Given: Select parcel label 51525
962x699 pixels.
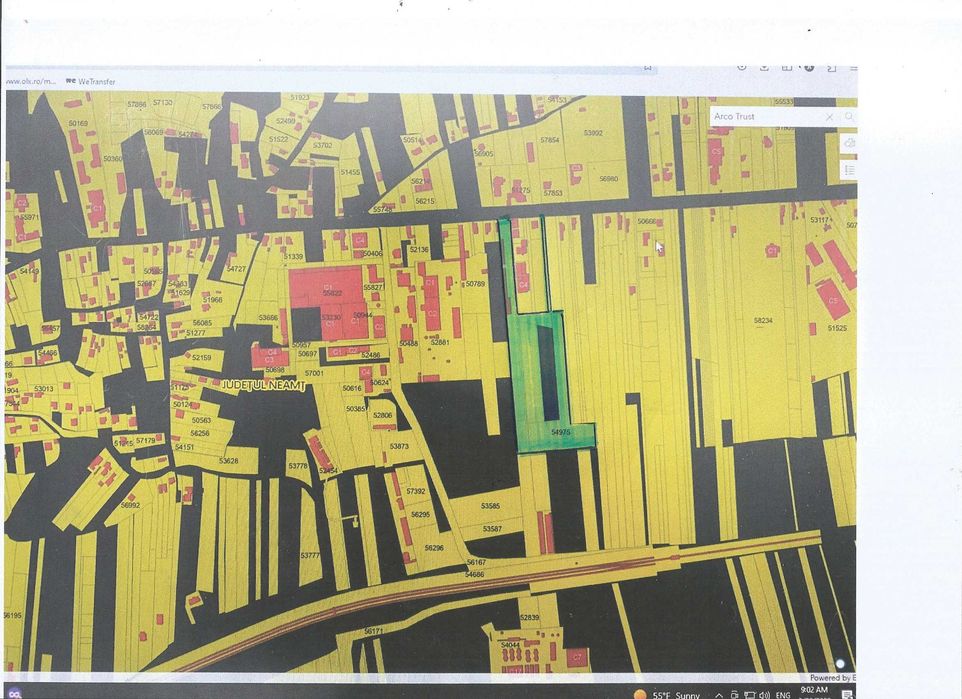Looking at the screenshot, I should pos(837,328).
